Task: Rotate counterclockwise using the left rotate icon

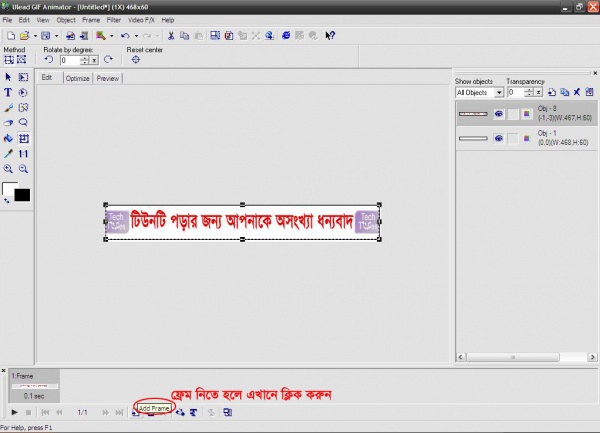Action: (49, 60)
